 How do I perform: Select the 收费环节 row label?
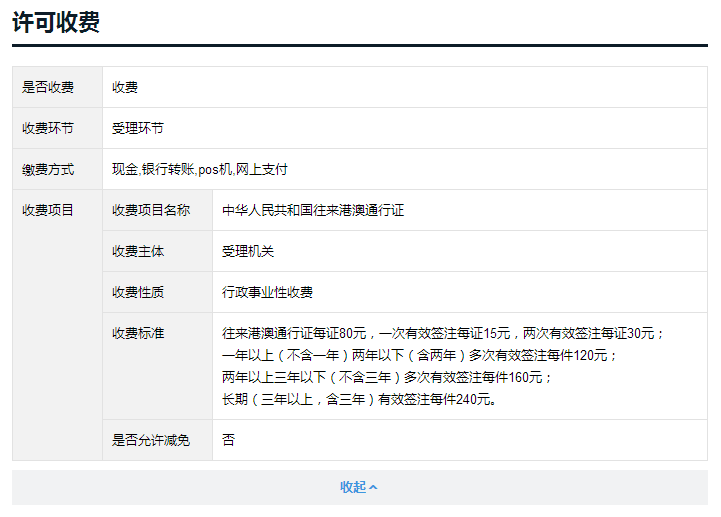point(48,128)
